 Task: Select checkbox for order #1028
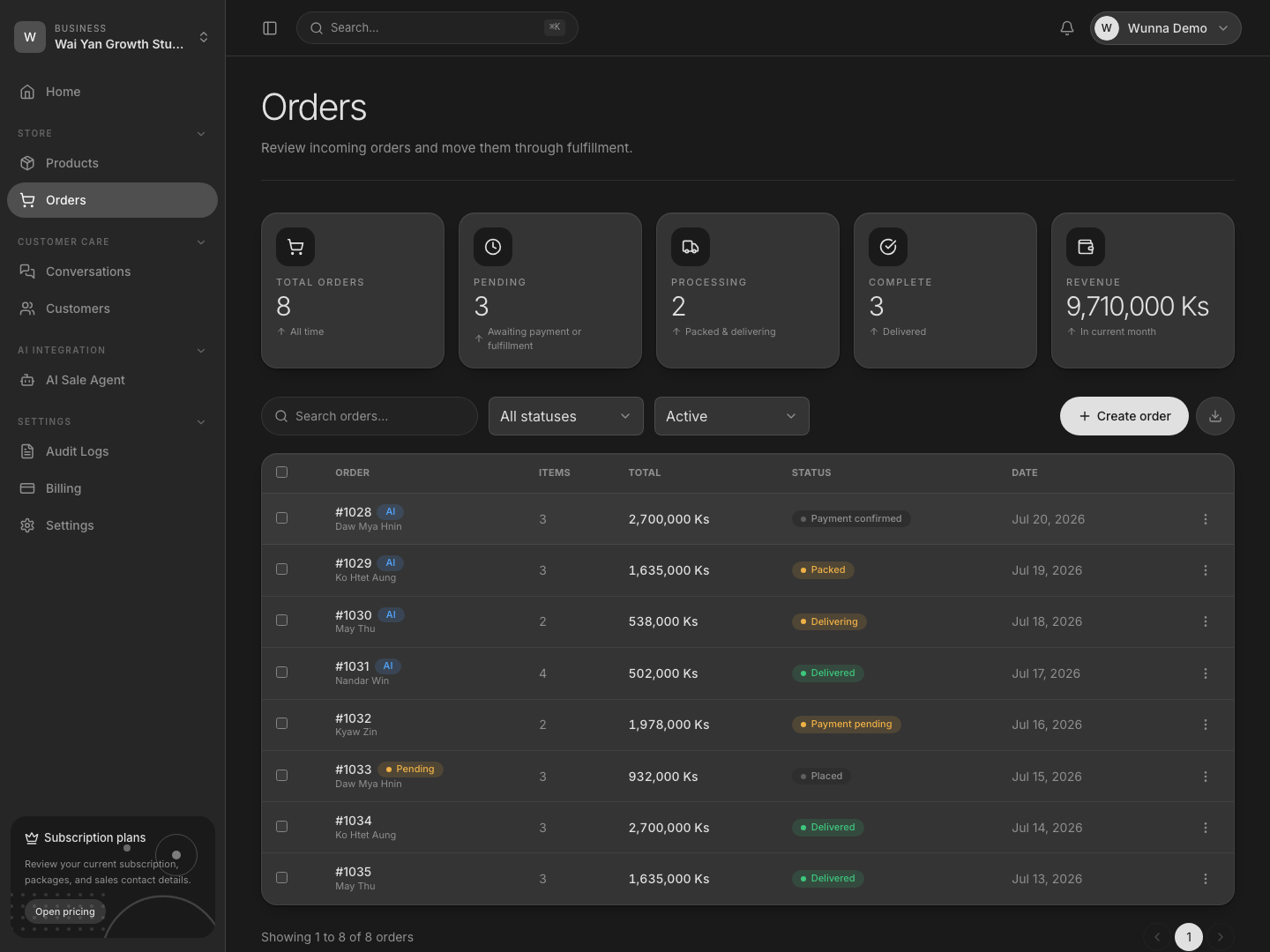pyautogui.click(x=282, y=518)
